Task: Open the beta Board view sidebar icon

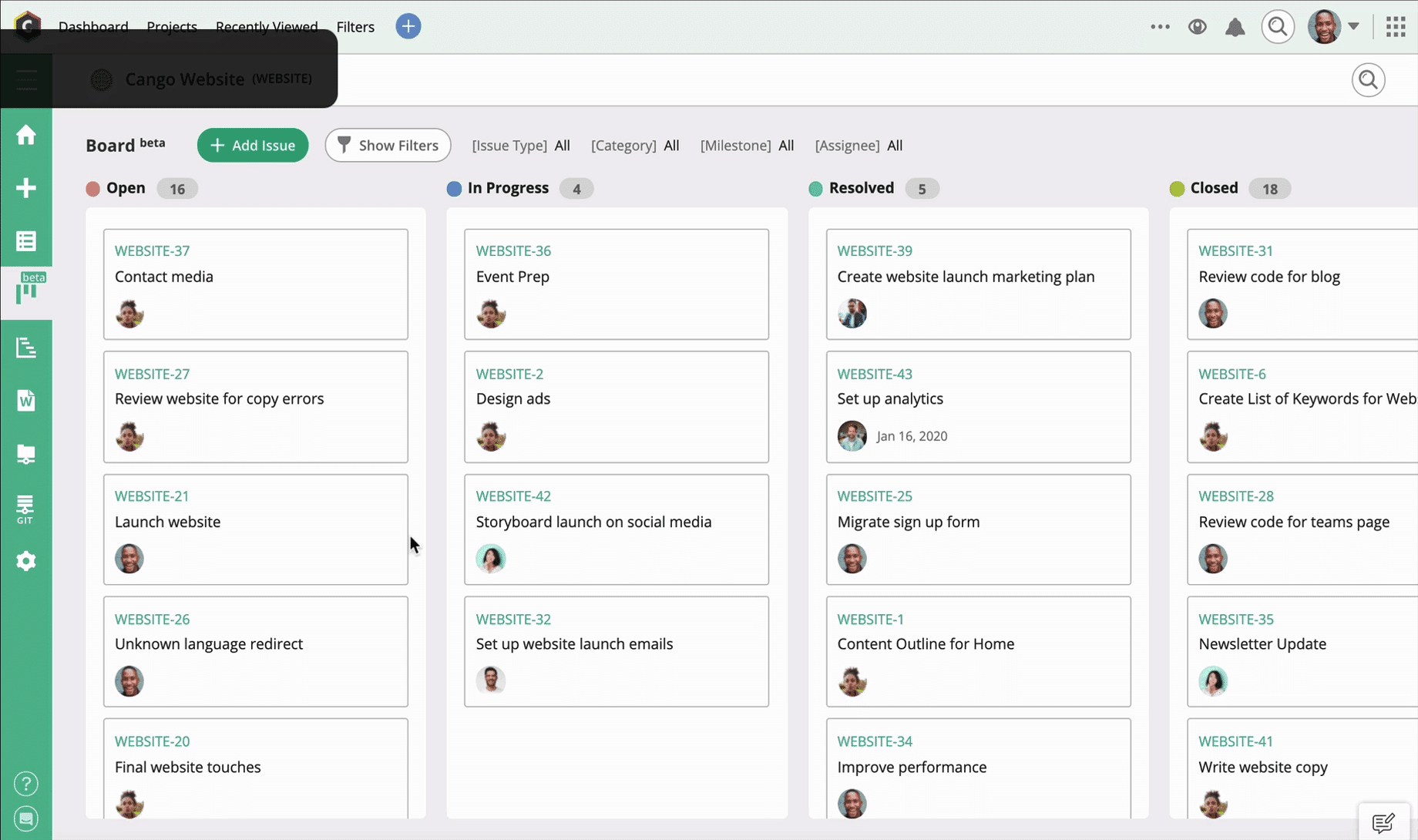Action: coord(26,291)
